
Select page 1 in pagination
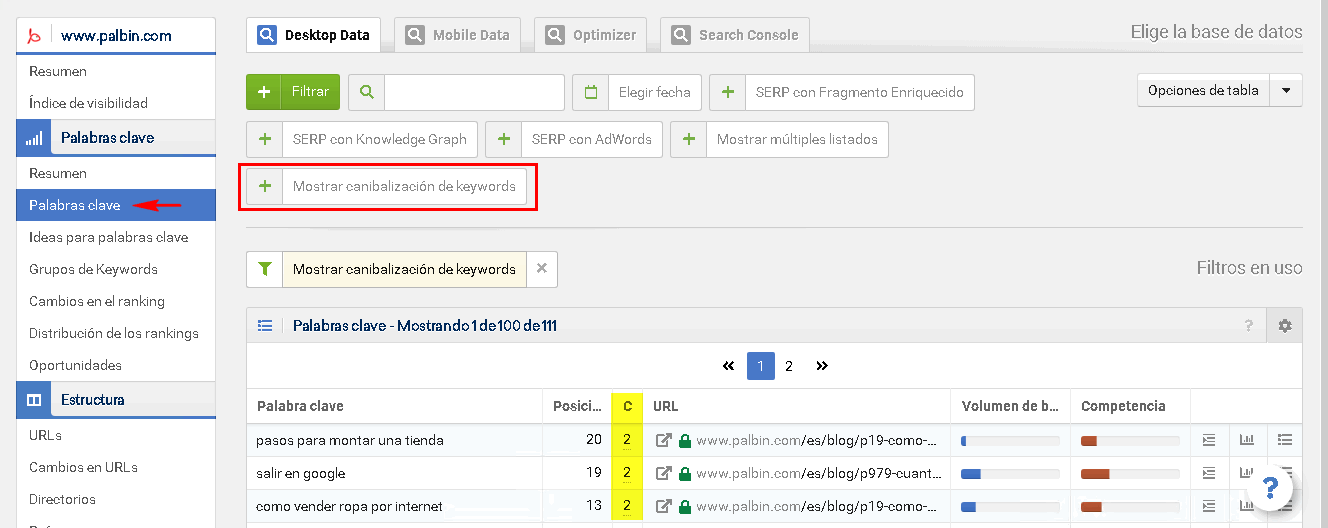(760, 366)
